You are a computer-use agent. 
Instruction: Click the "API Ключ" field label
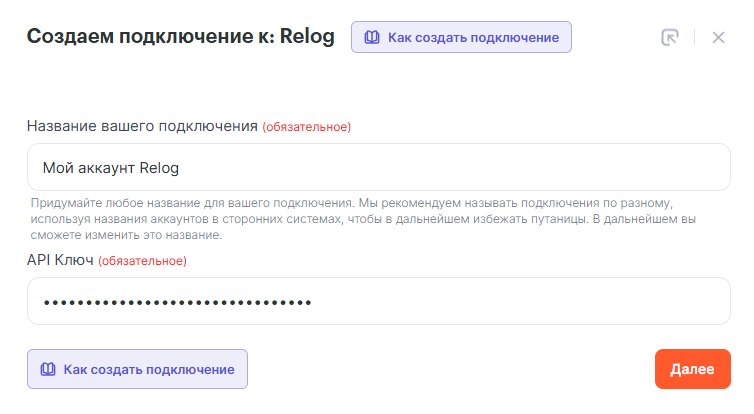pos(60,260)
